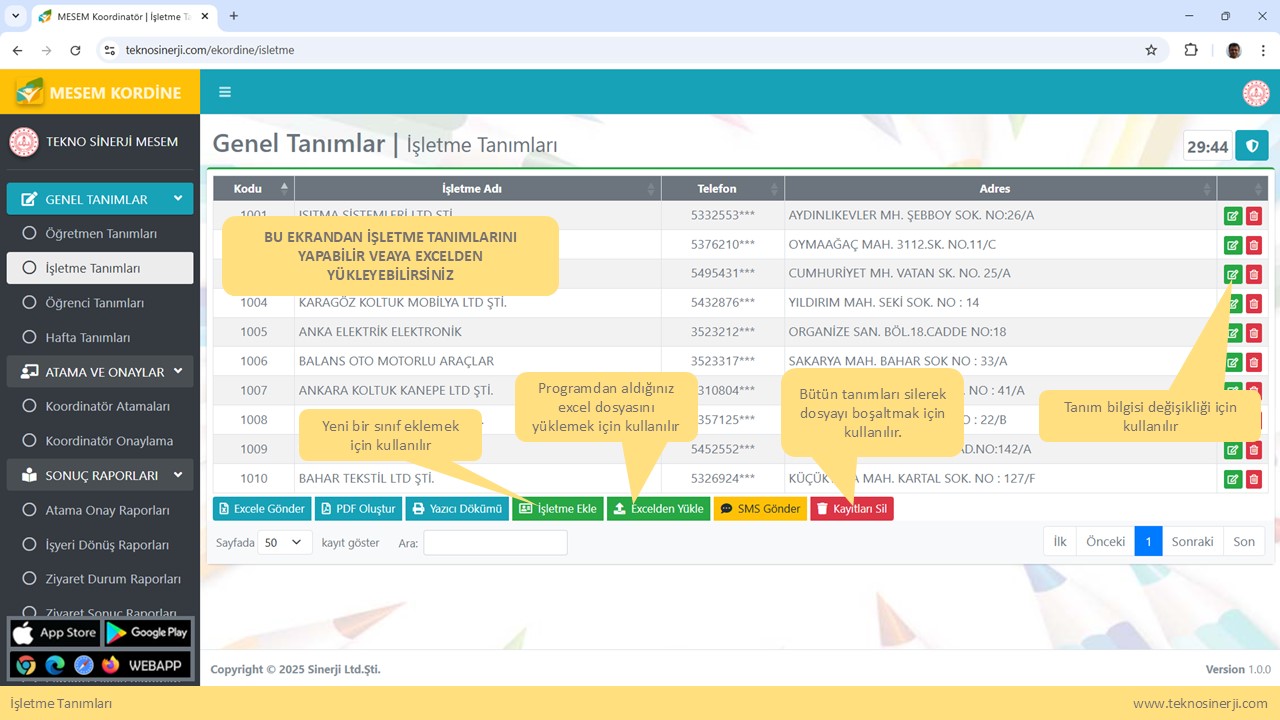
Task: Delete the BALANS OTO MOTORLU ARAÇLAR row
Action: 1254,362
